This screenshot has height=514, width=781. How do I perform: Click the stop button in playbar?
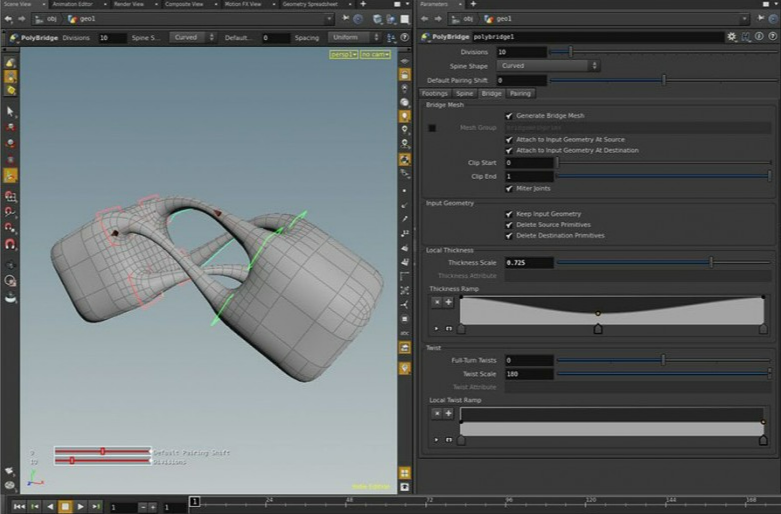(65, 507)
